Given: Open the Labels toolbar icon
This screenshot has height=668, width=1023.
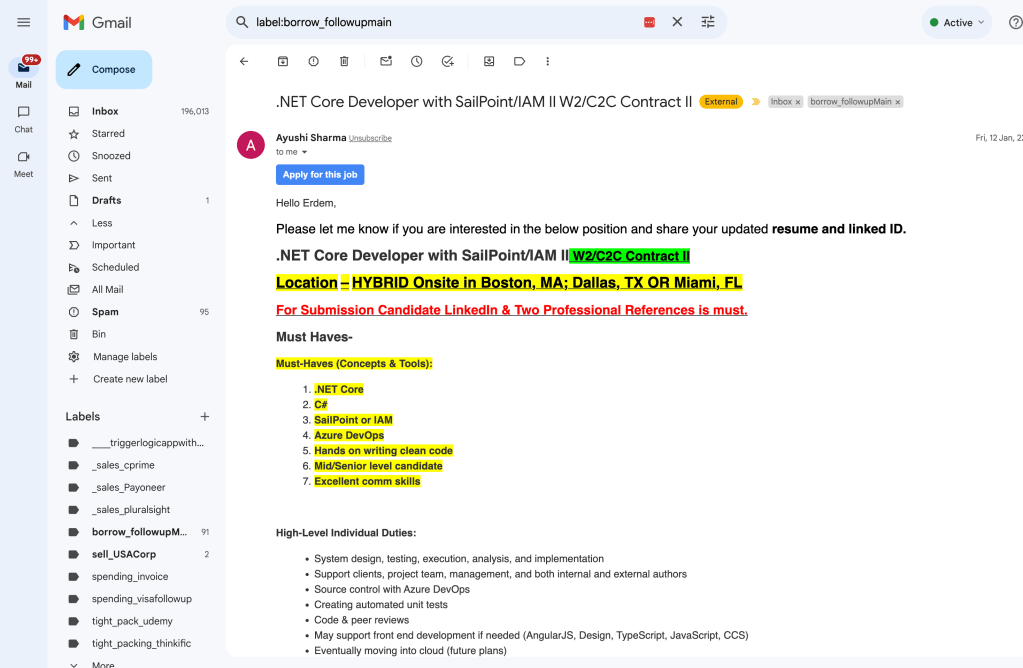Looking at the screenshot, I should [x=519, y=61].
